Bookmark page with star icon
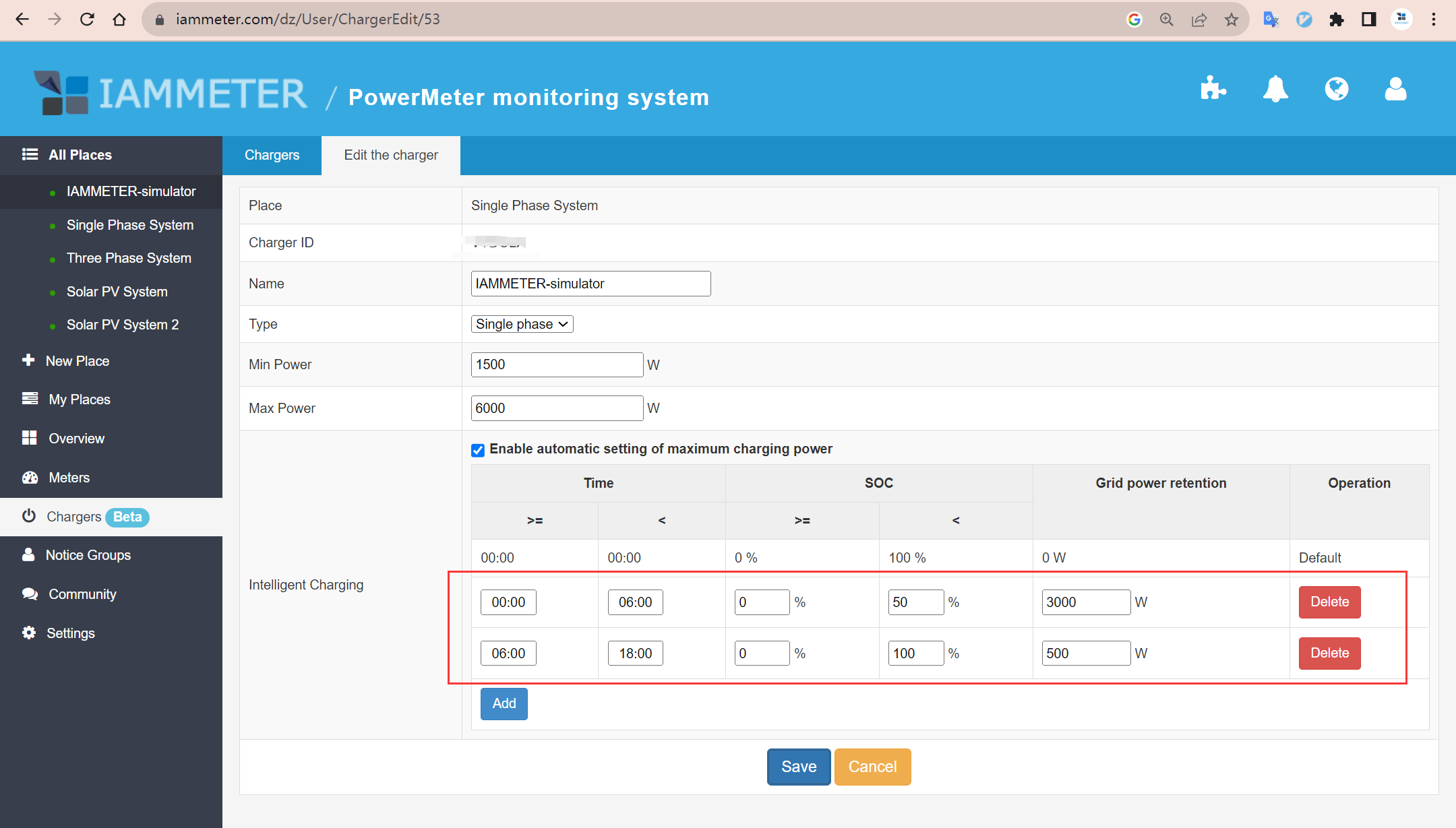Screen dimensions: 1456x828 pos(1232,20)
